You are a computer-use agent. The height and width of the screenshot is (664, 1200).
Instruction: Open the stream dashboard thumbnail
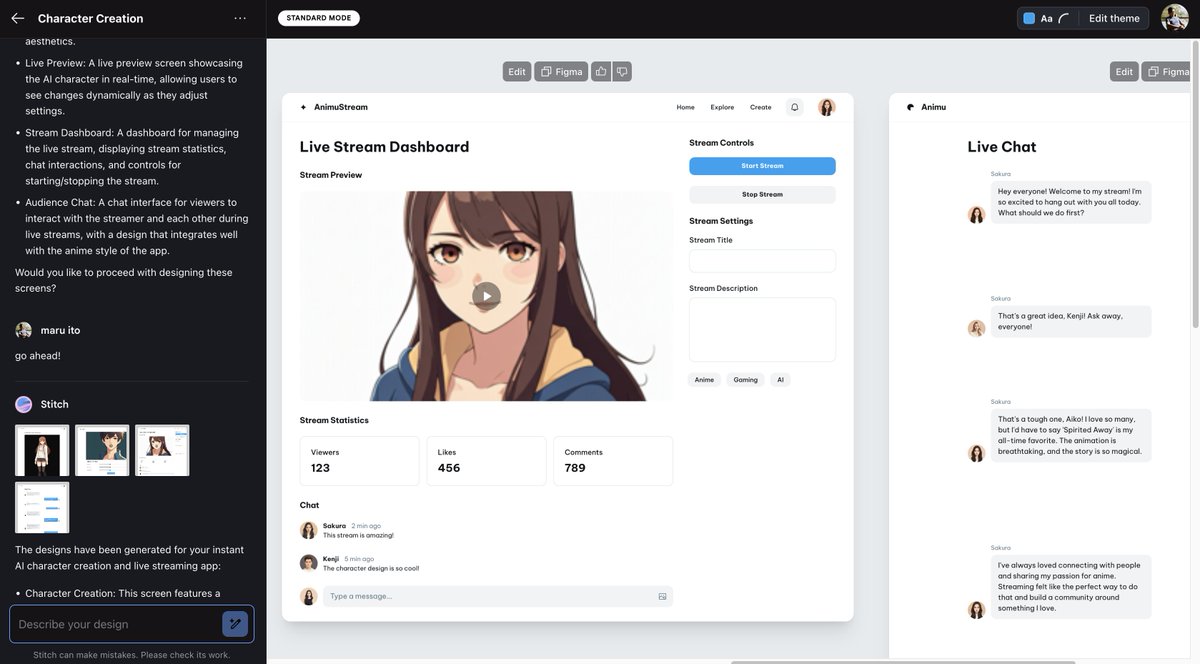coord(162,450)
